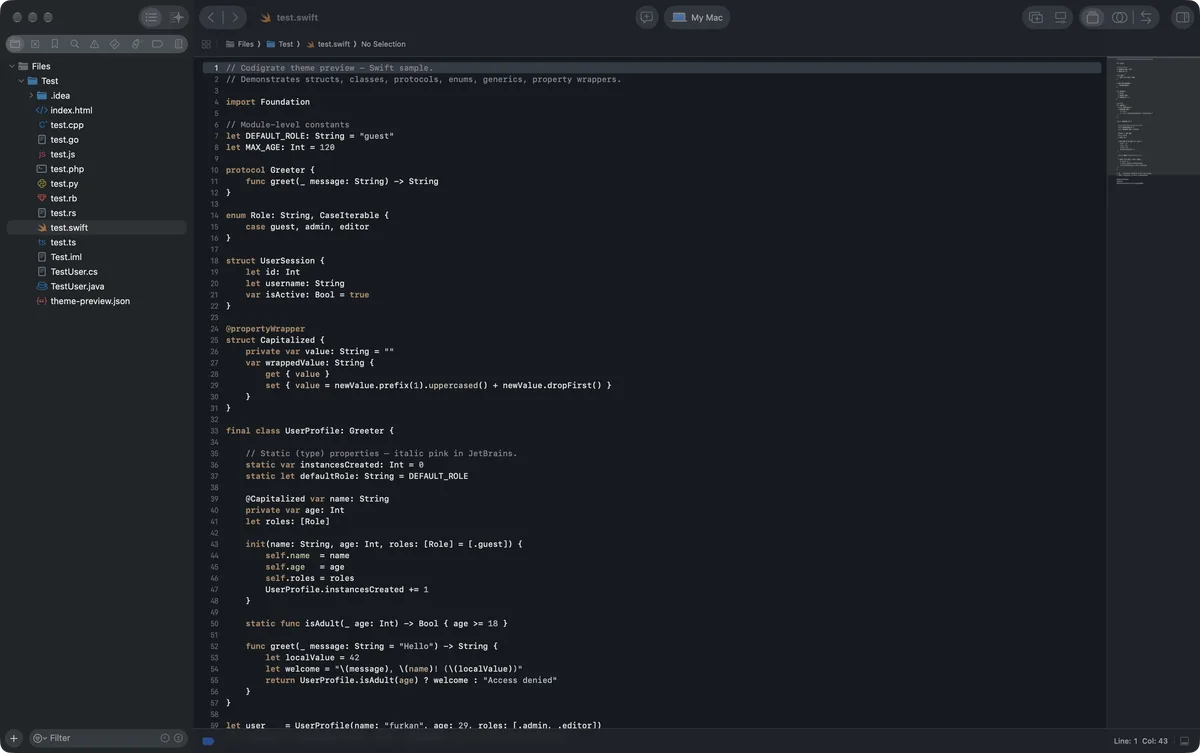Open the Files breadcrumb menu
Screen dimensions: 1200x753
pyautogui.click(x=238, y=44)
